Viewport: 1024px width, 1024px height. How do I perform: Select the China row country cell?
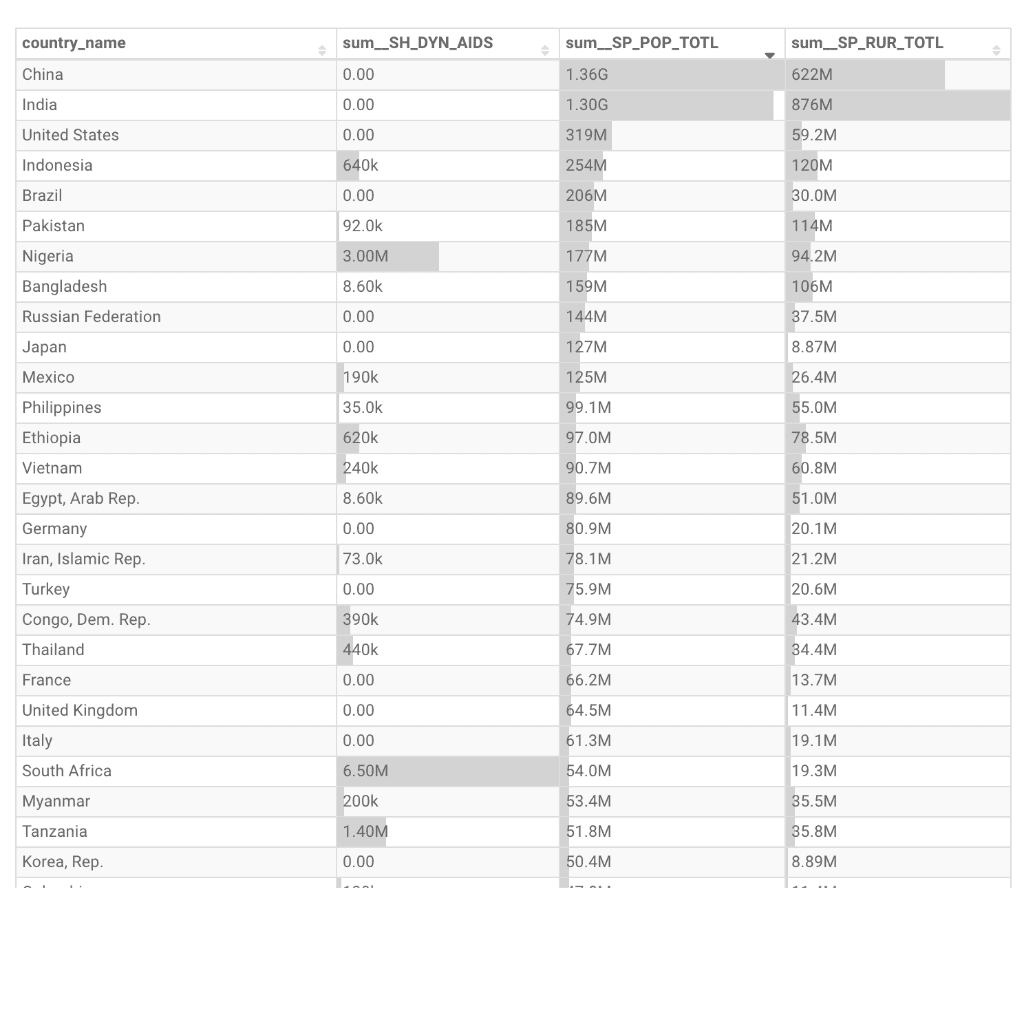click(x=176, y=75)
